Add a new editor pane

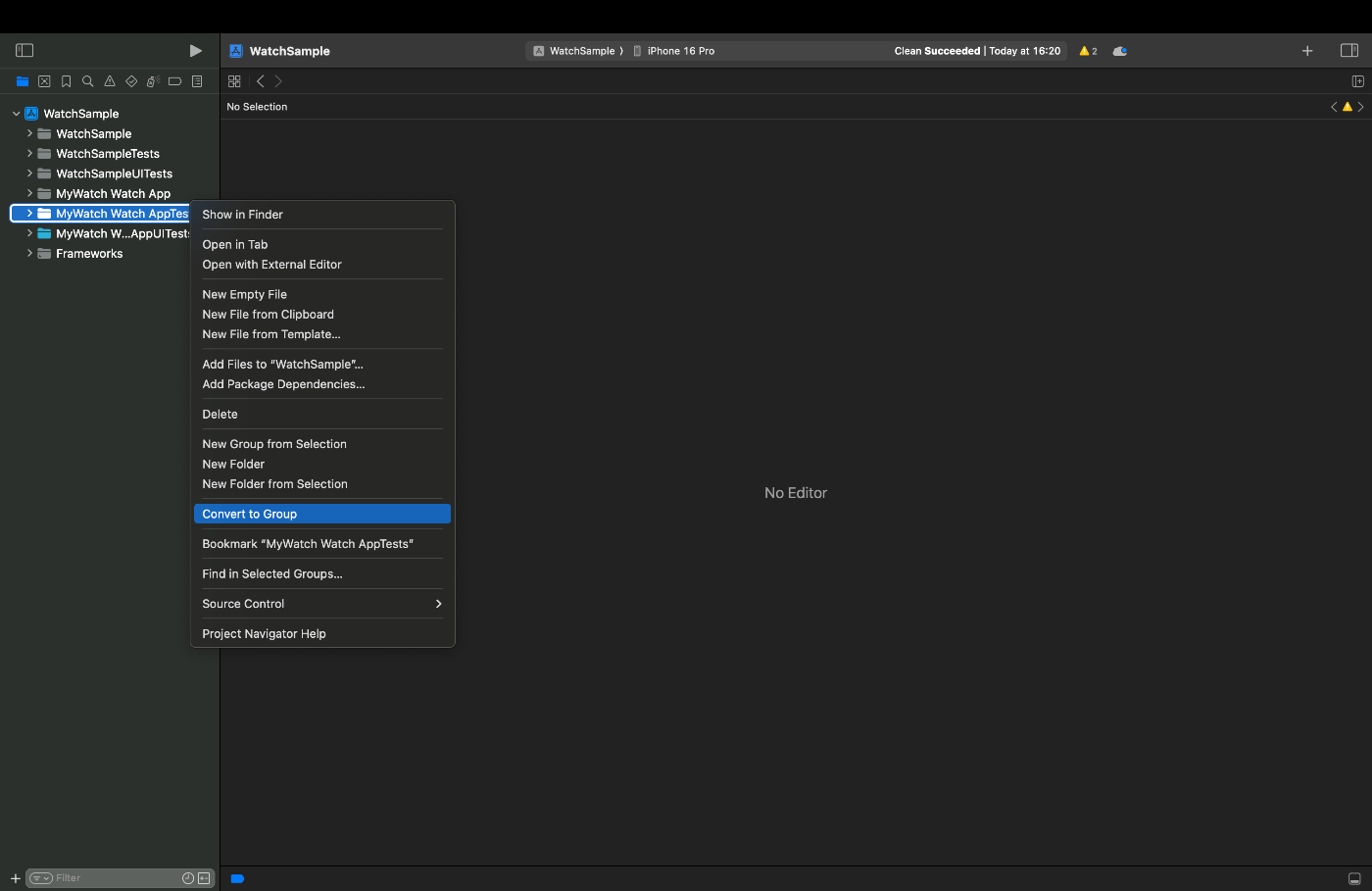[x=1357, y=81]
